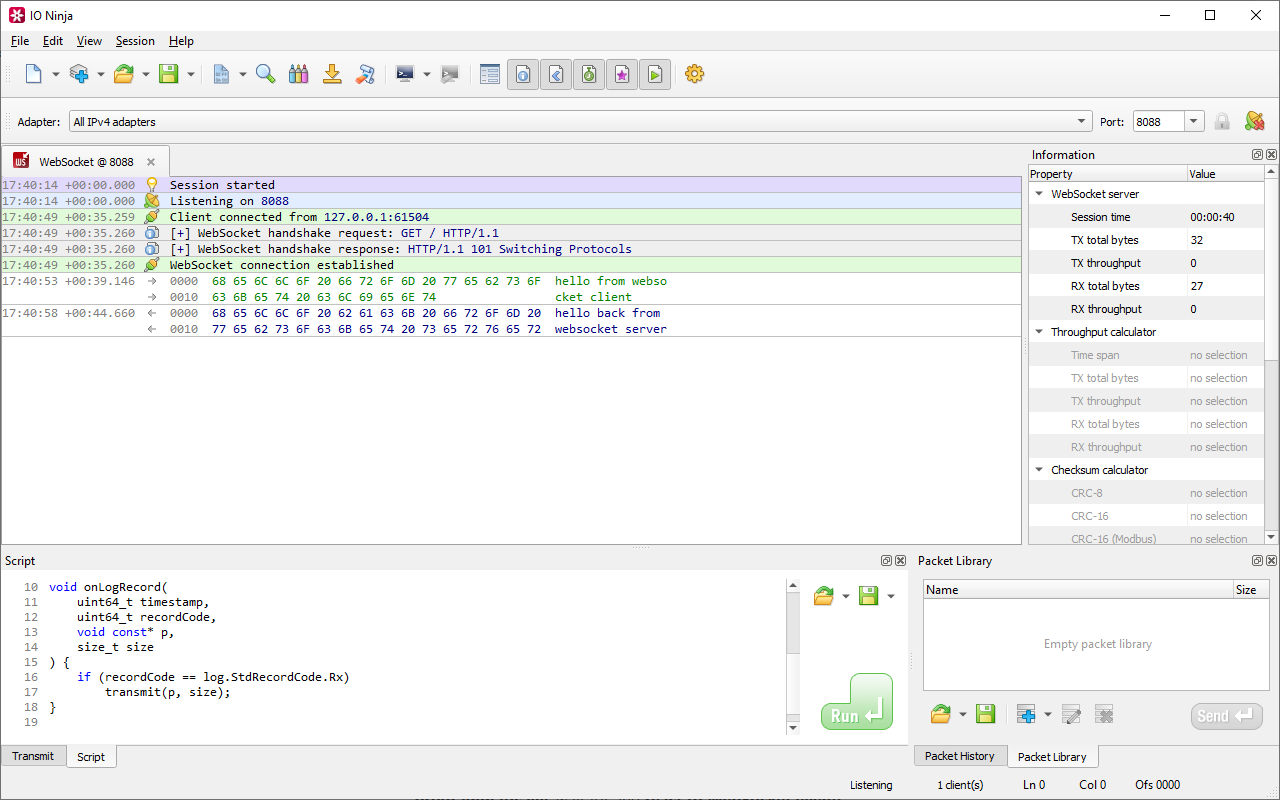Close the Packet Library pane
Viewport: 1280px width, 800px height.
(x=1271, y=561)
